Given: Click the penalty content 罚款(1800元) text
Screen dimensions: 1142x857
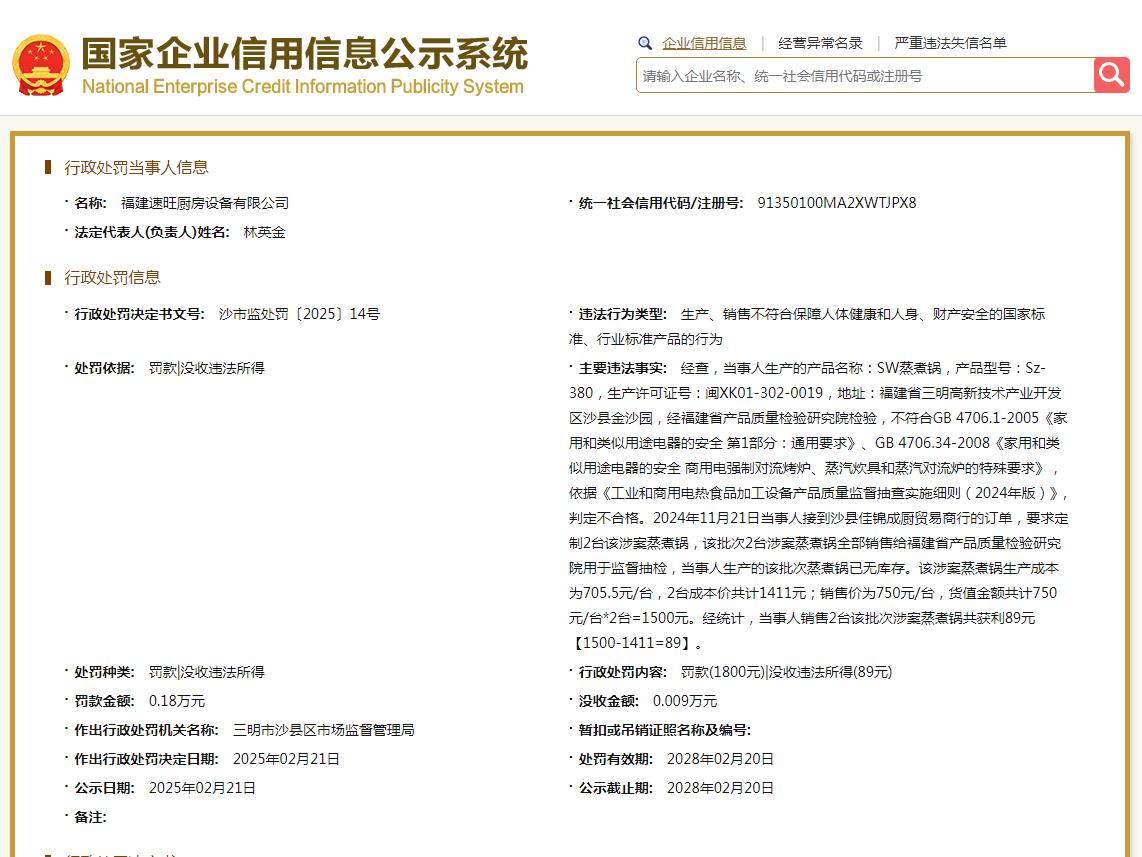Looking at the screenshot, I should coord(722,672).
